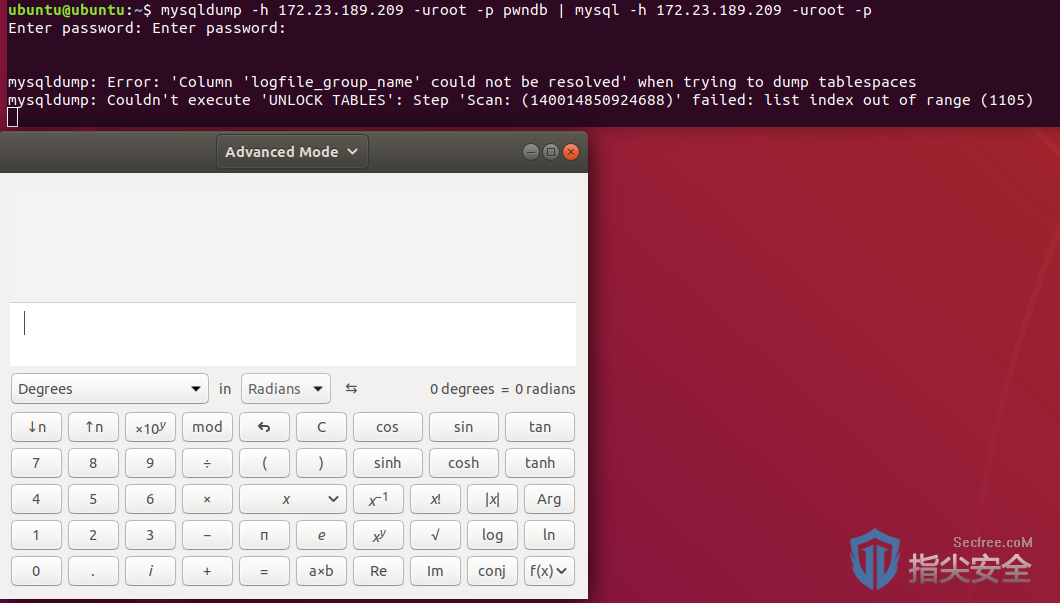Click the mod button
Image resolution: width=1060 pixels, height=603 pixels.
(x=207, y=427)
